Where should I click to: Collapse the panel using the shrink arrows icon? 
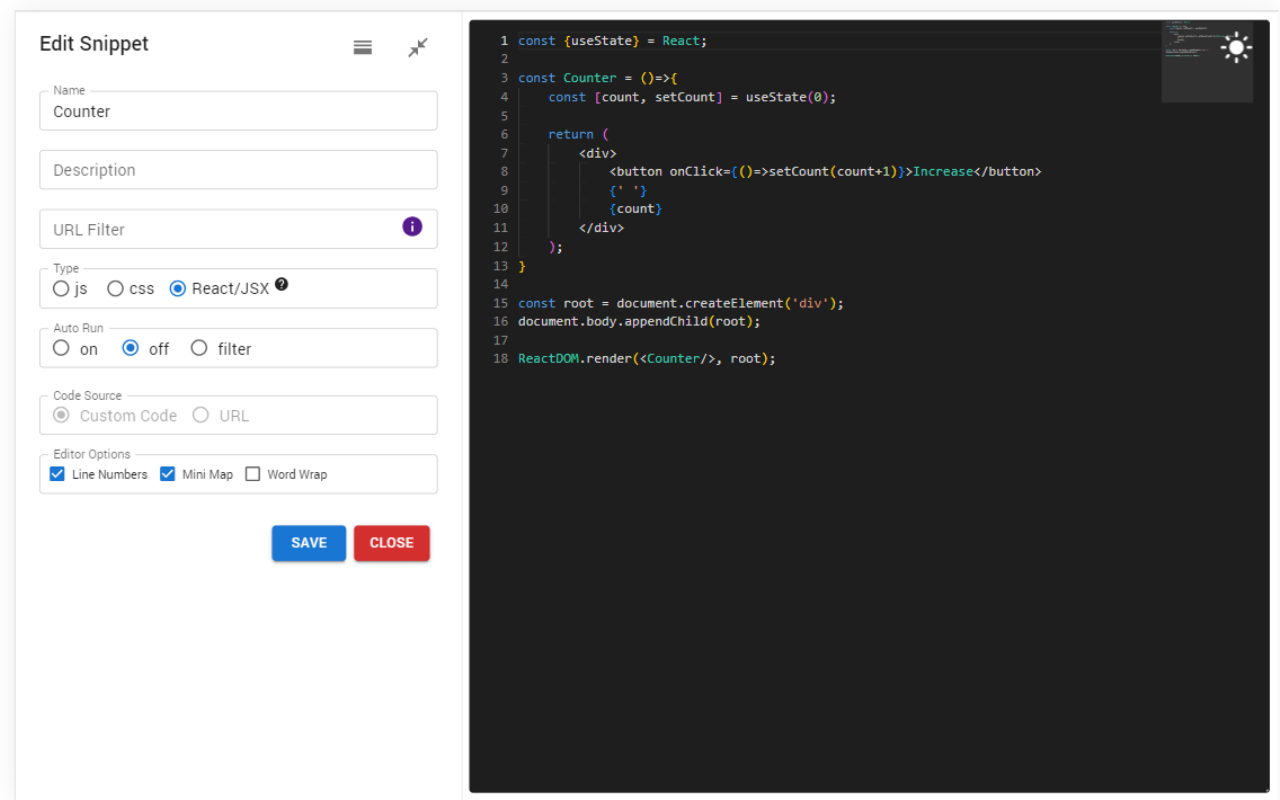coord(418,46)
